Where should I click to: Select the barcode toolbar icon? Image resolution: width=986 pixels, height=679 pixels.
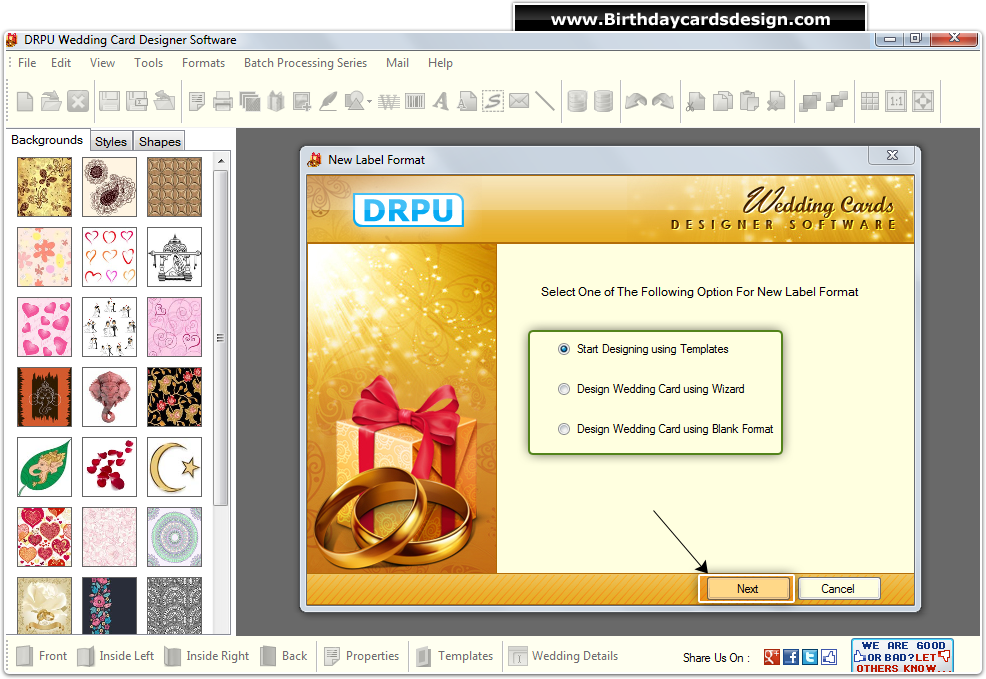[x=415, y=101]
